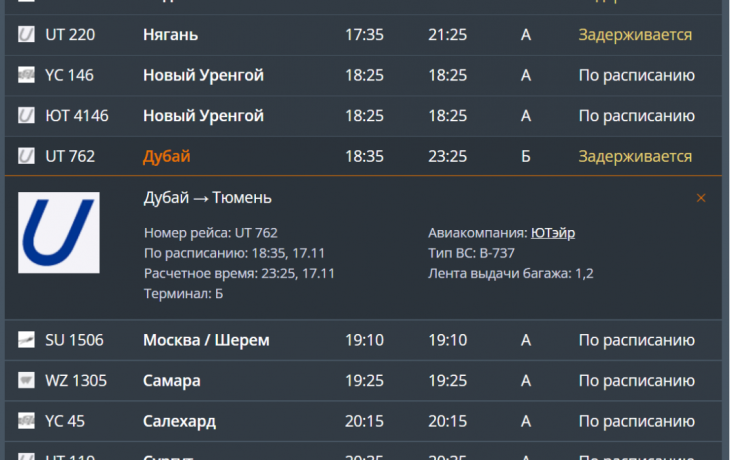Select the YC 146 Новый Уренгой row
The width and height of the screenshot is (730, 460).
point(203,76)
